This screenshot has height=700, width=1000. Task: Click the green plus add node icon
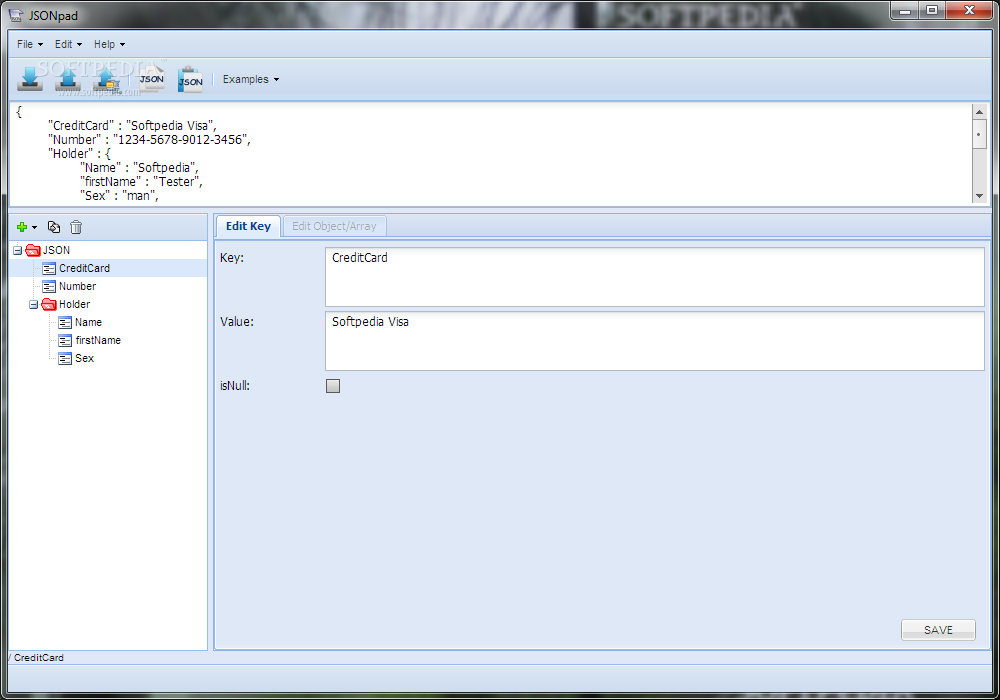pos(22,227)
